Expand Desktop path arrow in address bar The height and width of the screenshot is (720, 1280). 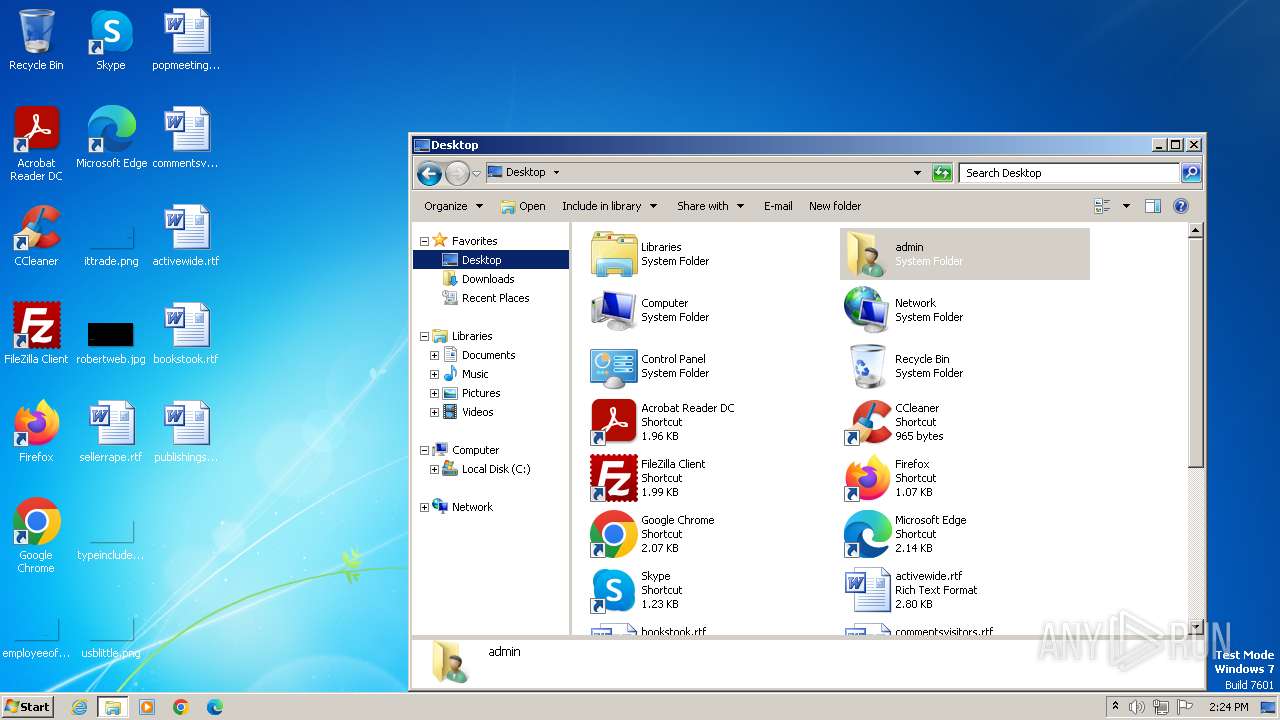pos(556,173)
